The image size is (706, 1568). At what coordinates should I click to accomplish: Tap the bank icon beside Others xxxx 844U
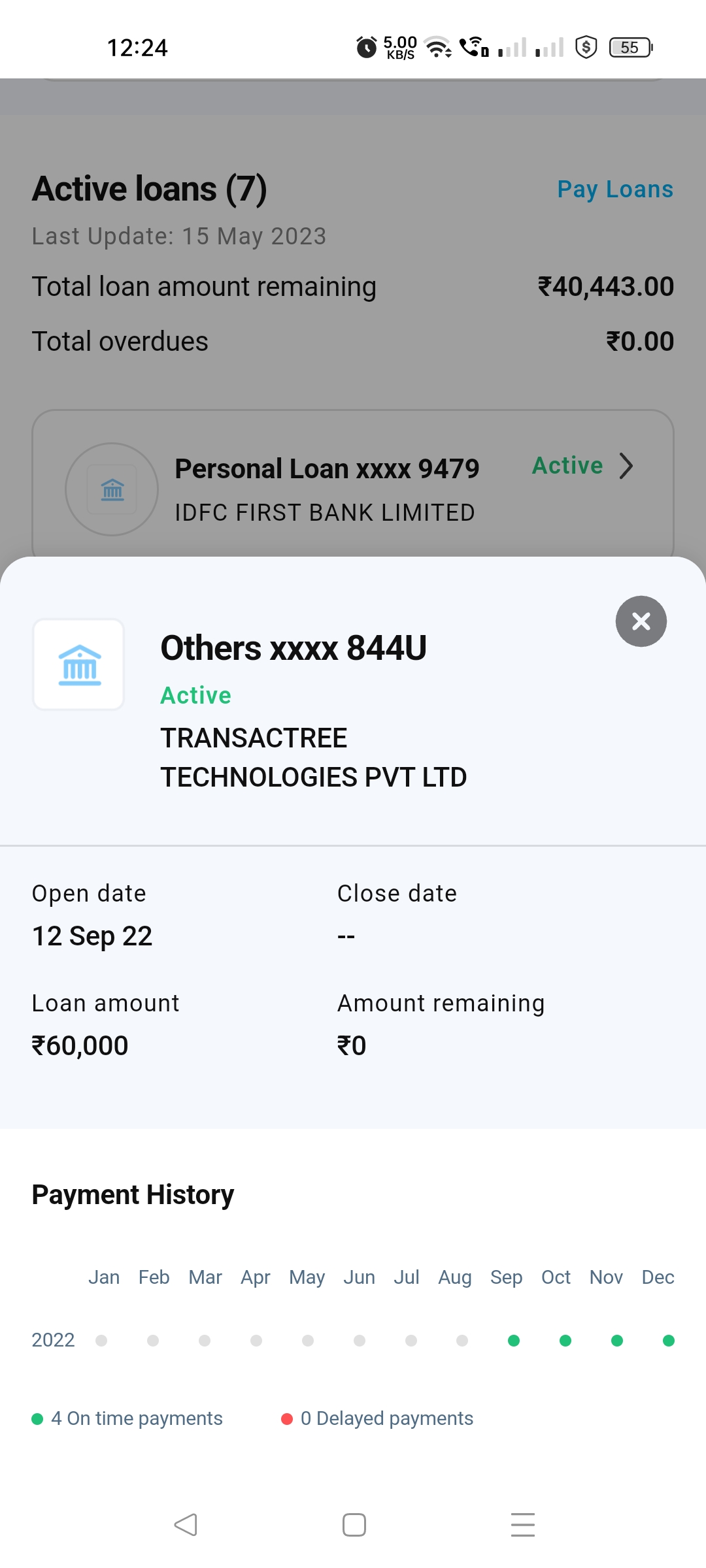[x=79, y=664]
